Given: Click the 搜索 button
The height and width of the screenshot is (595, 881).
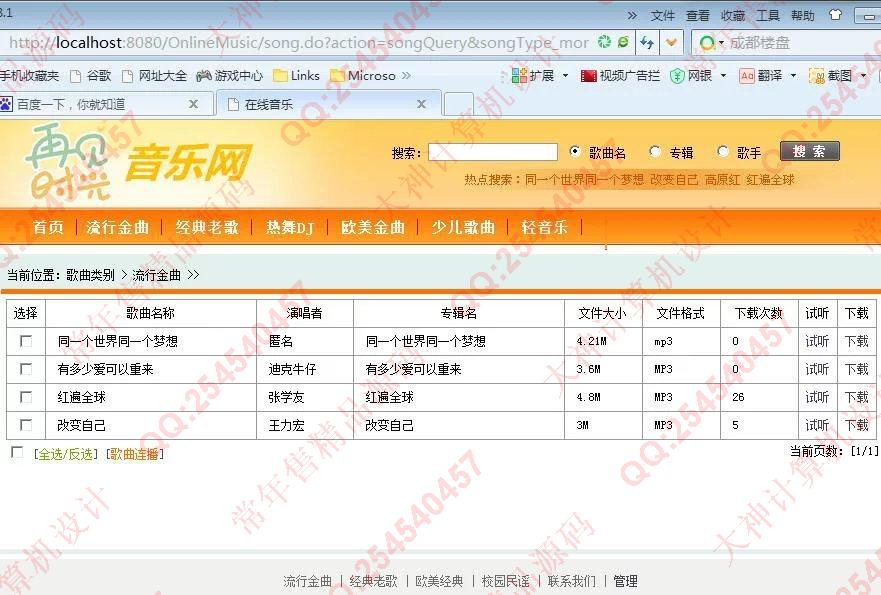Looking at the screenshot, I should coord(810,151).
